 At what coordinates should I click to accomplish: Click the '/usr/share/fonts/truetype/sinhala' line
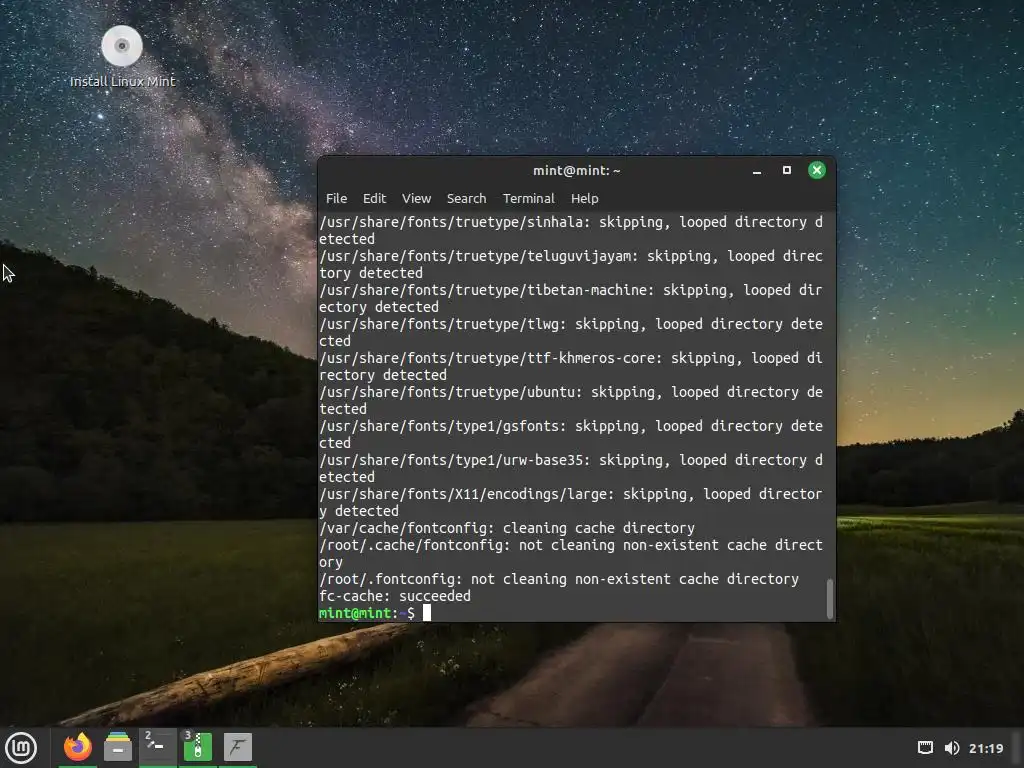[571, 231]
